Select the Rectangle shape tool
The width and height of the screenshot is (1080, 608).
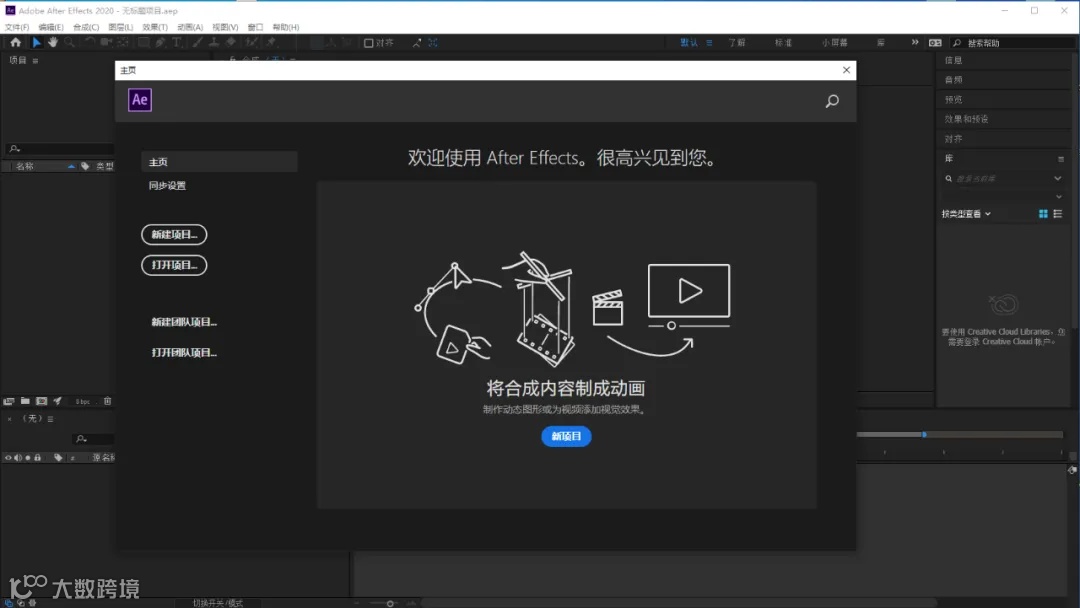point(144,42)
